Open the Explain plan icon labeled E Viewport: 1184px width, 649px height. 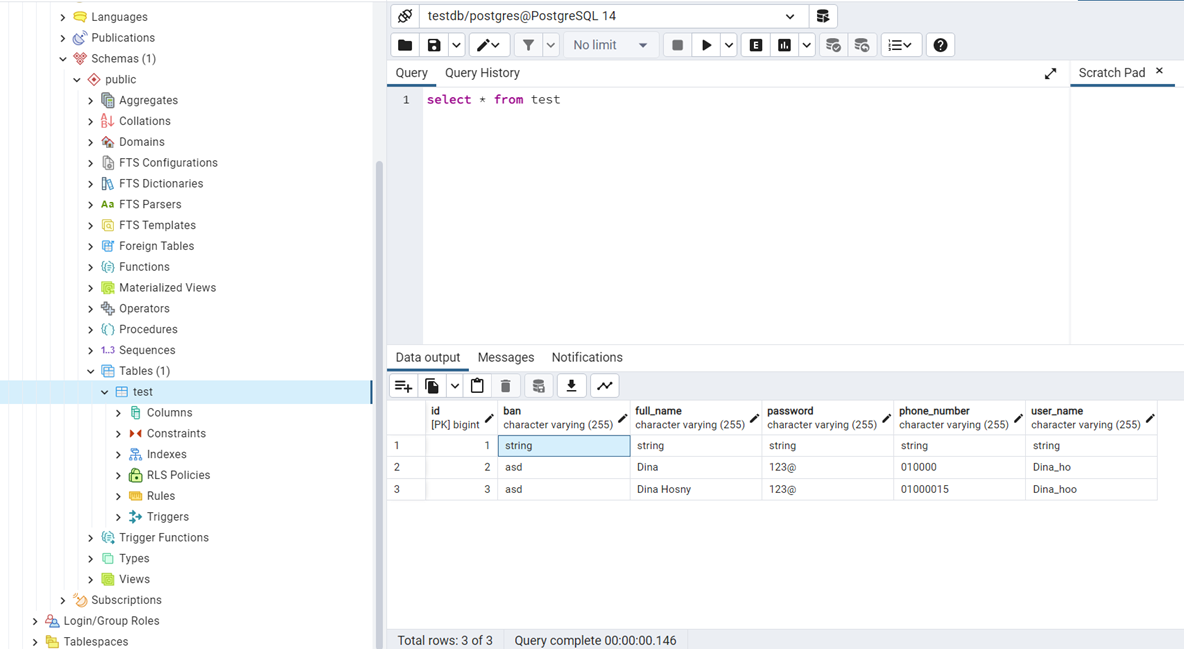[755, 44]
